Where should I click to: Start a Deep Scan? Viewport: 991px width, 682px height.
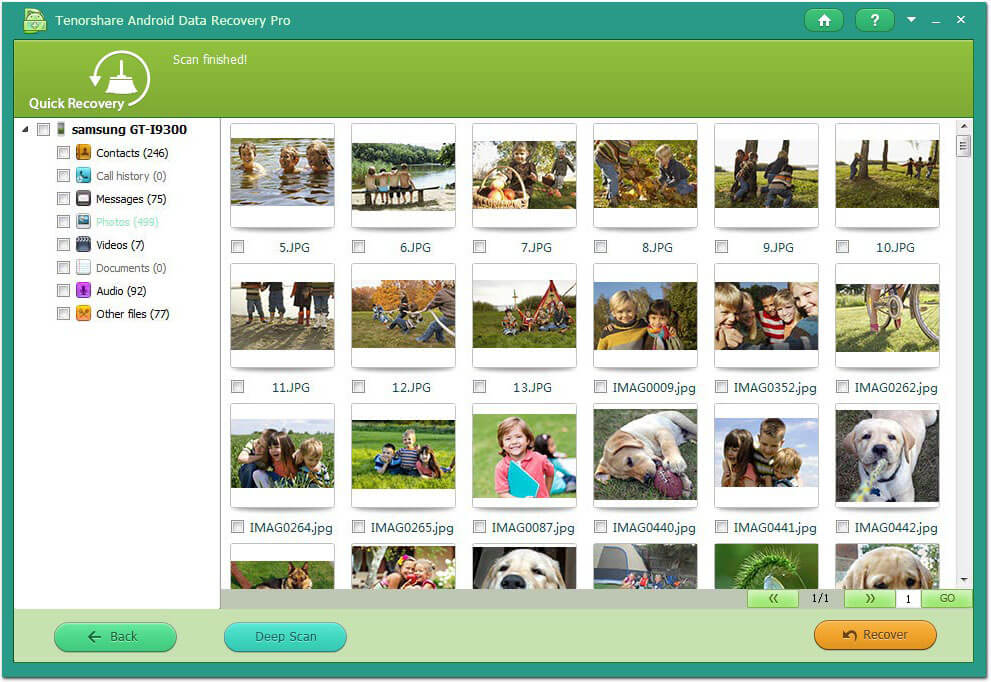click(285, 636)
